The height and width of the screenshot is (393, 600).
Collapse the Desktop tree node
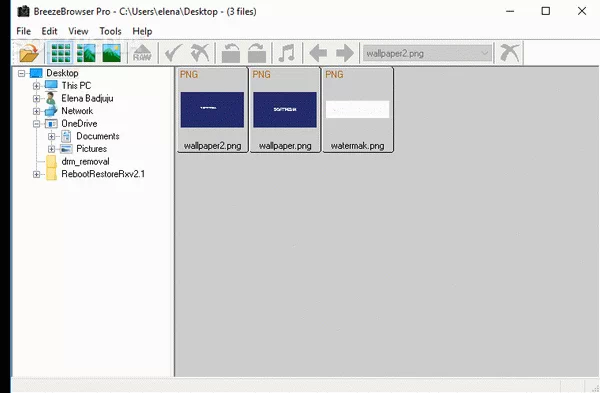point(21,73)
